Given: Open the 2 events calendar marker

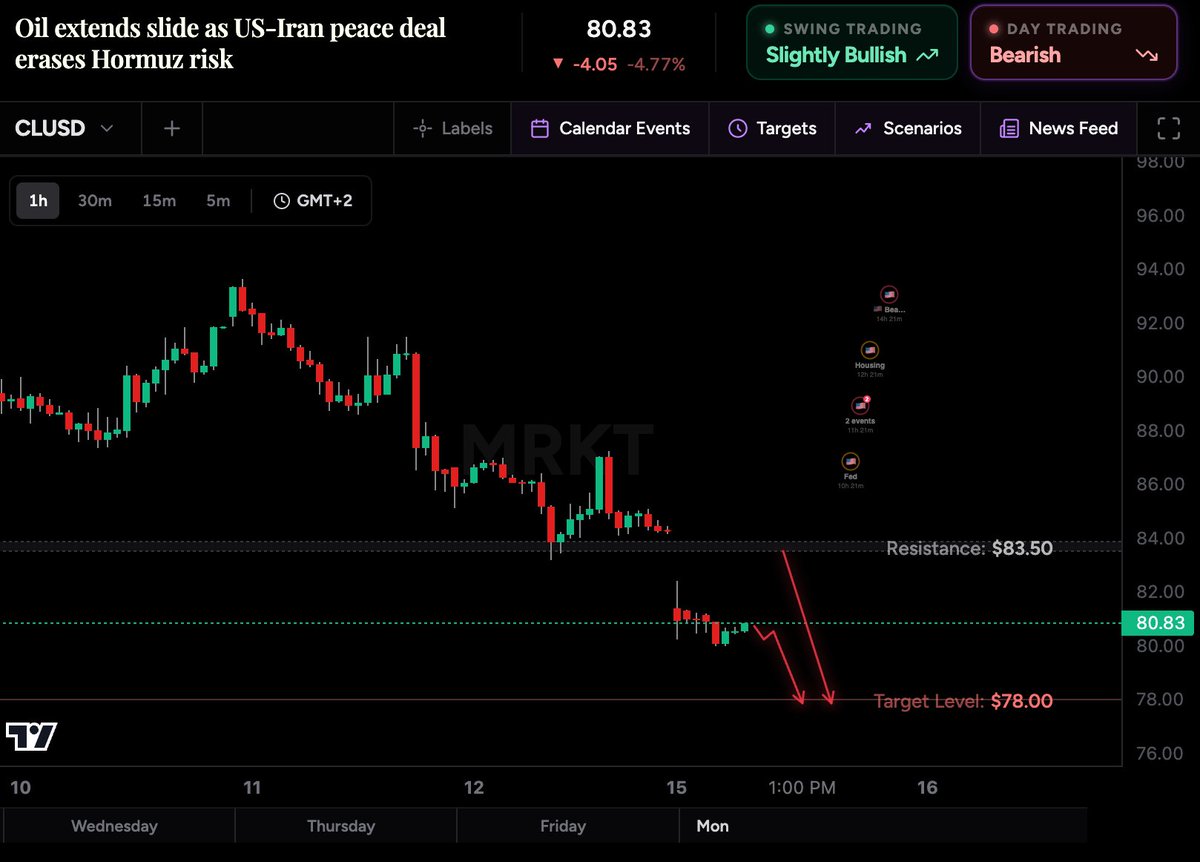Looking at the screenshot, I should 860,406.
